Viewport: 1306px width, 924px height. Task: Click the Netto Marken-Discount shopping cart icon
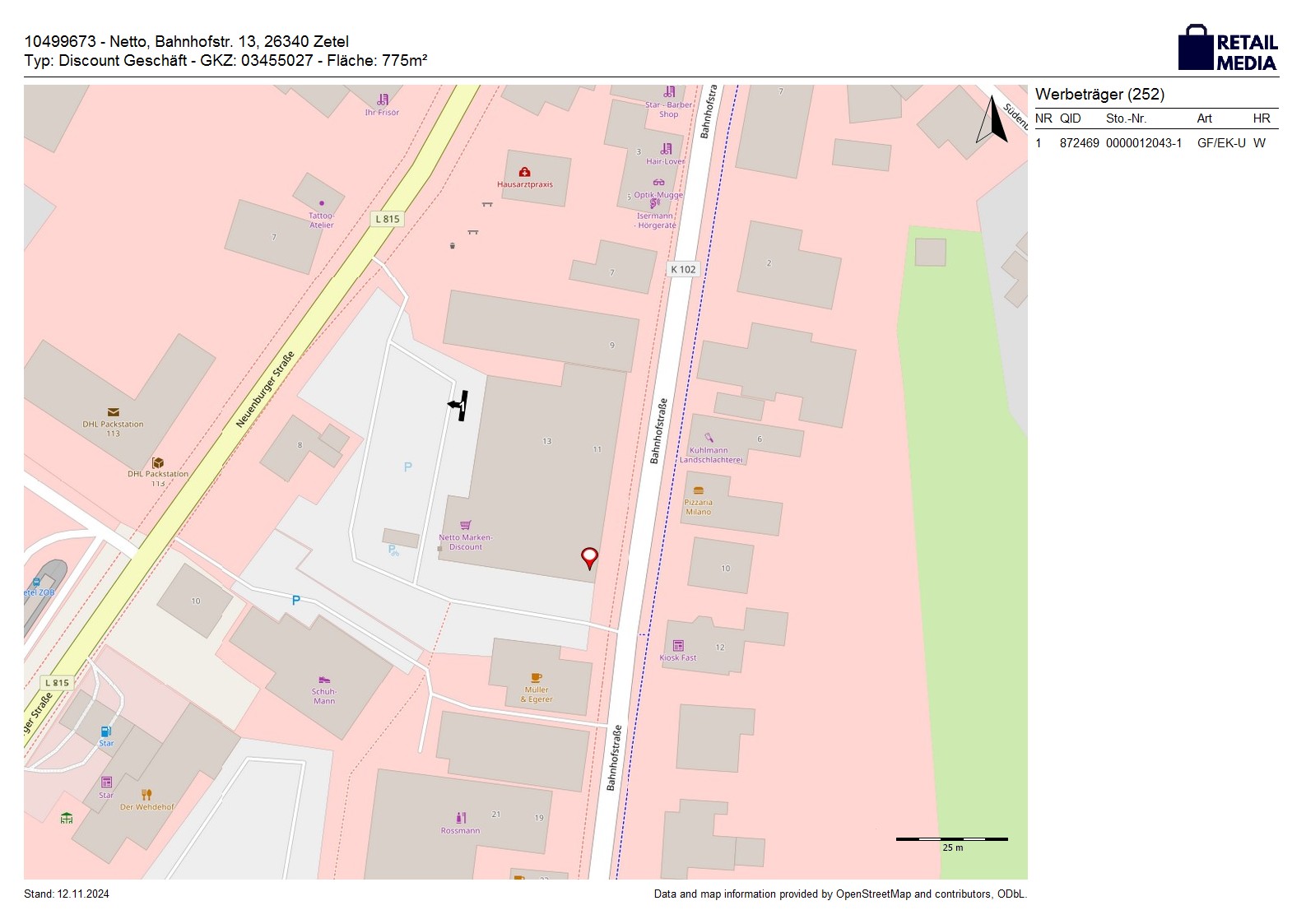466,525
